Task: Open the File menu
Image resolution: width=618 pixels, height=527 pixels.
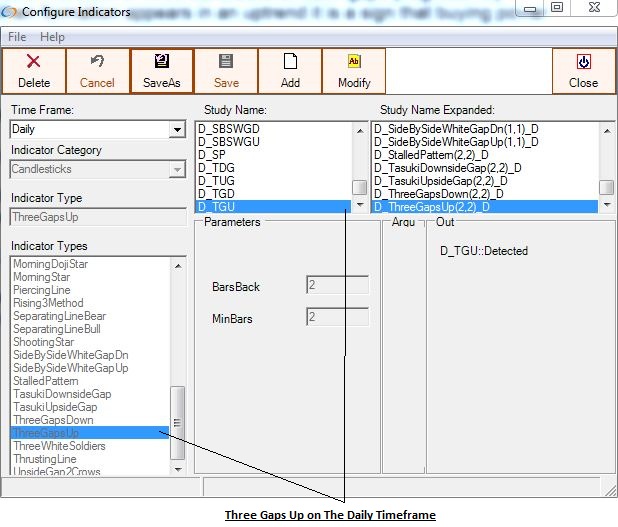Action: pyautogui.click(x=17, y=37)
